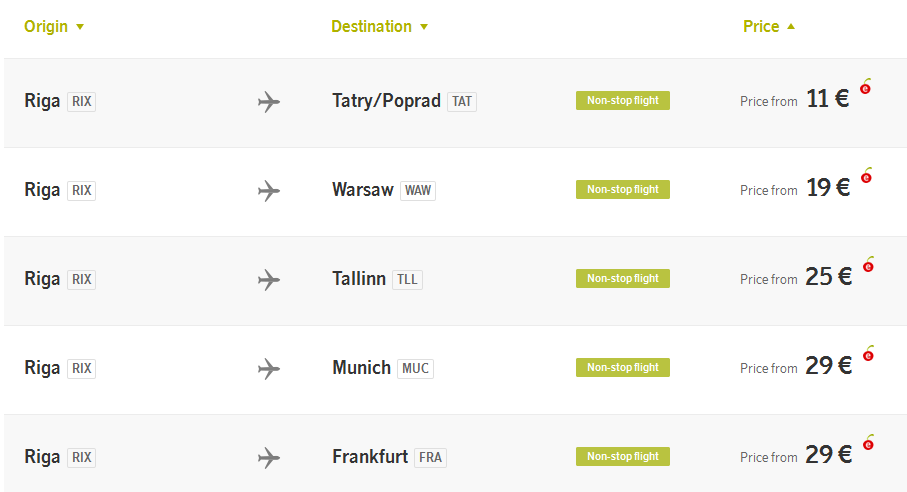Click the cherry icon in the Frankfurt row
The width and height of the screenshot is (907, 492).
(868, 442)
